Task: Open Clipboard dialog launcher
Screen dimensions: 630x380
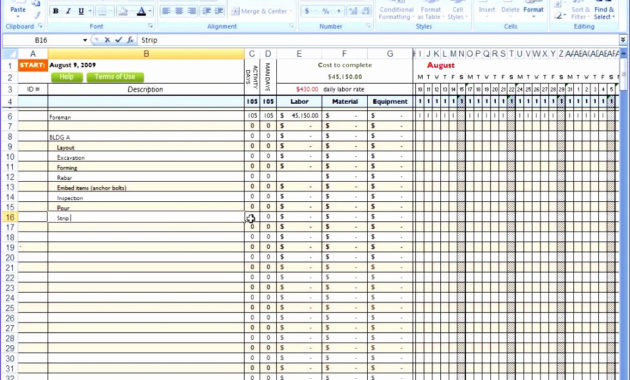Action: [x=40, y=26]
